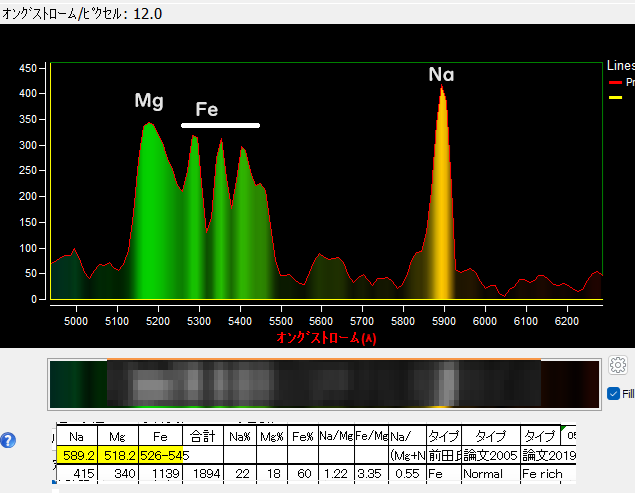This screenshot has height=493, width=635.
Task: Click the Na peak in the spectrum
Action: click(x=441, y=92)
